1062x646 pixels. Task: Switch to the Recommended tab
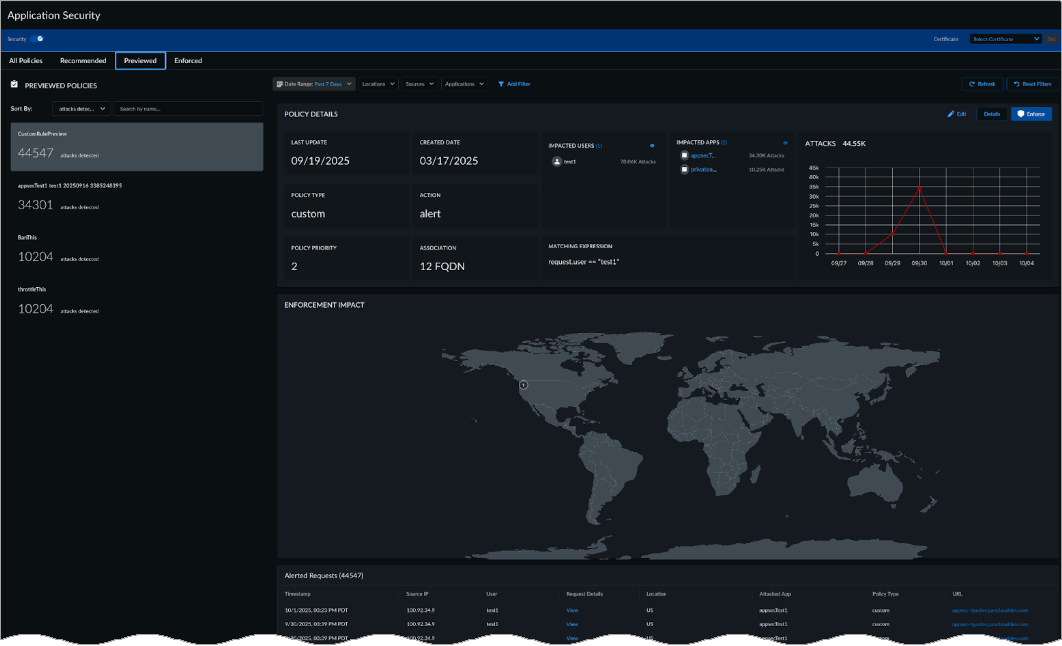click(x=83, y=61)
